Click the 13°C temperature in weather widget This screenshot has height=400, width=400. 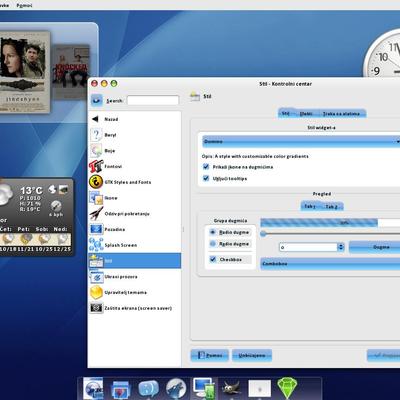tap(31, 190)
